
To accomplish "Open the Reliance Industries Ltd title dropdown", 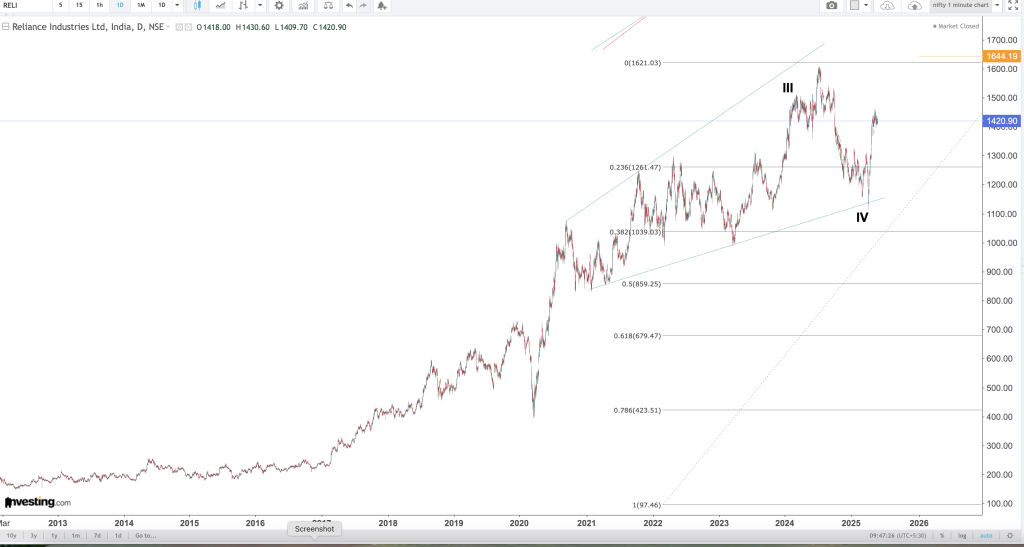I will [168, 27].
